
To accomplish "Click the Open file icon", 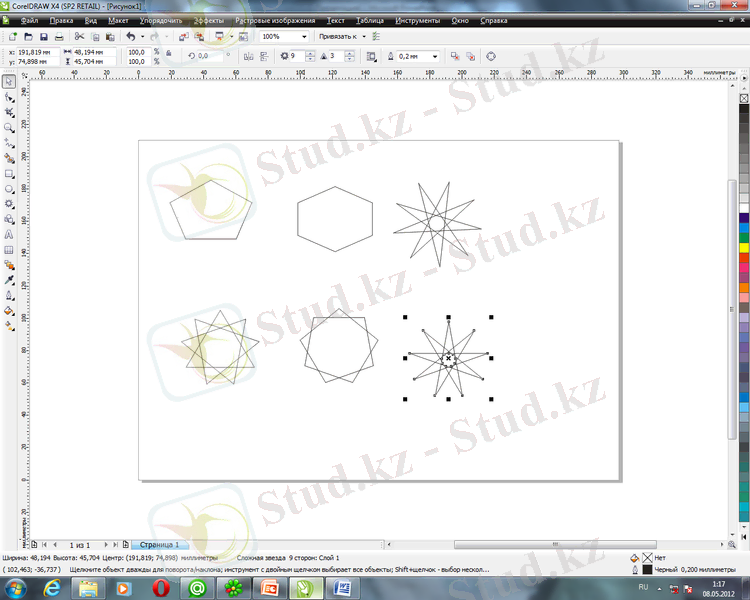I will tap(28, 36).
